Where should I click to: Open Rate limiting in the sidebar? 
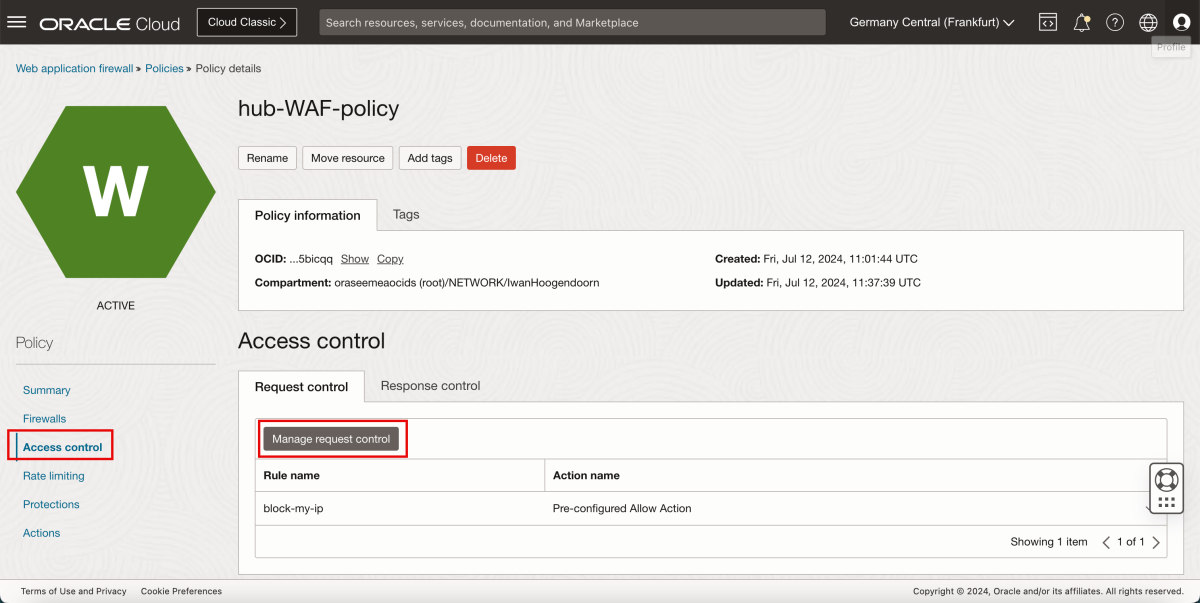[53, 475]
